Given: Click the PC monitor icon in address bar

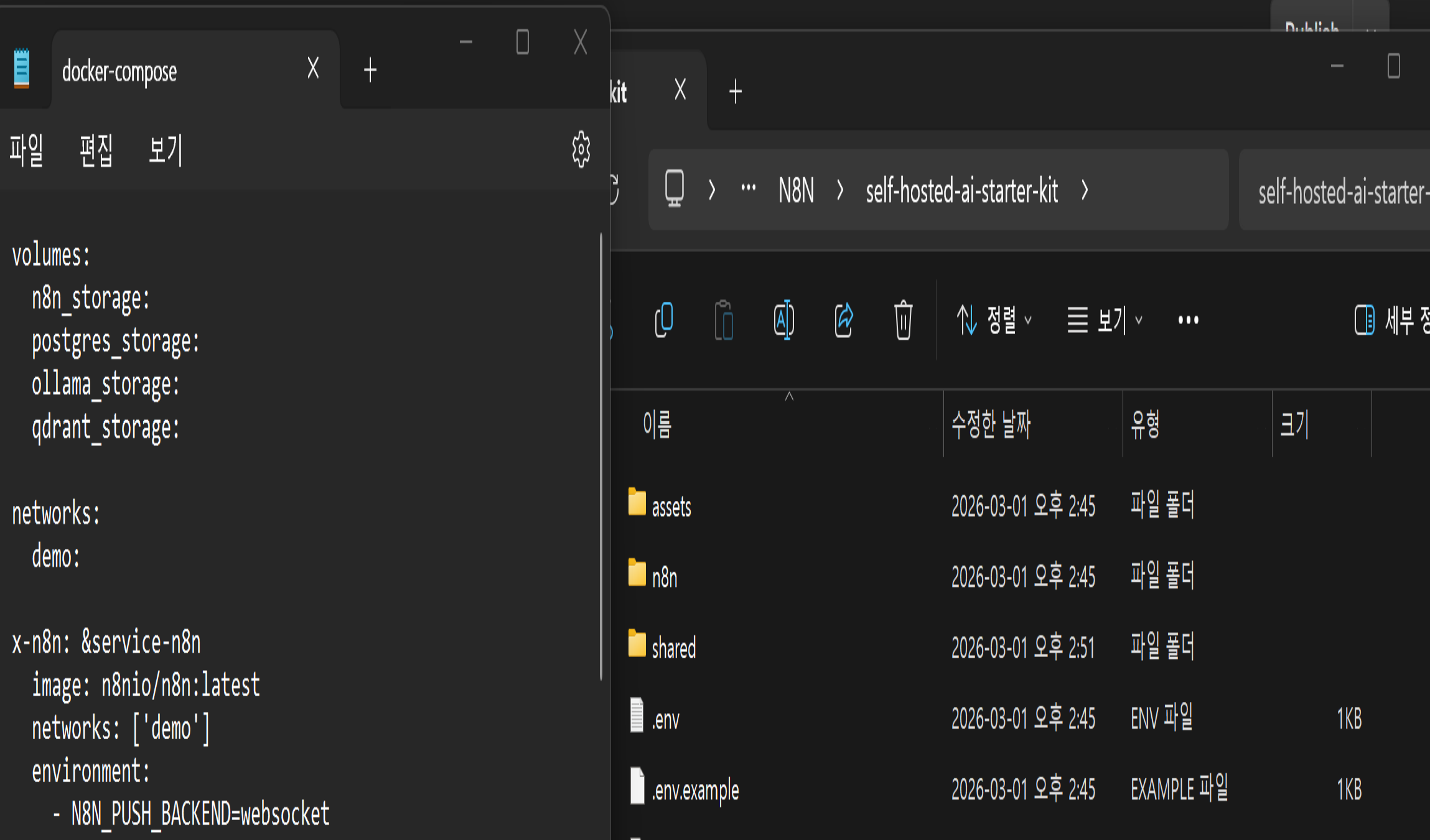Looking at the screenshot, I should tap(675, 189).
